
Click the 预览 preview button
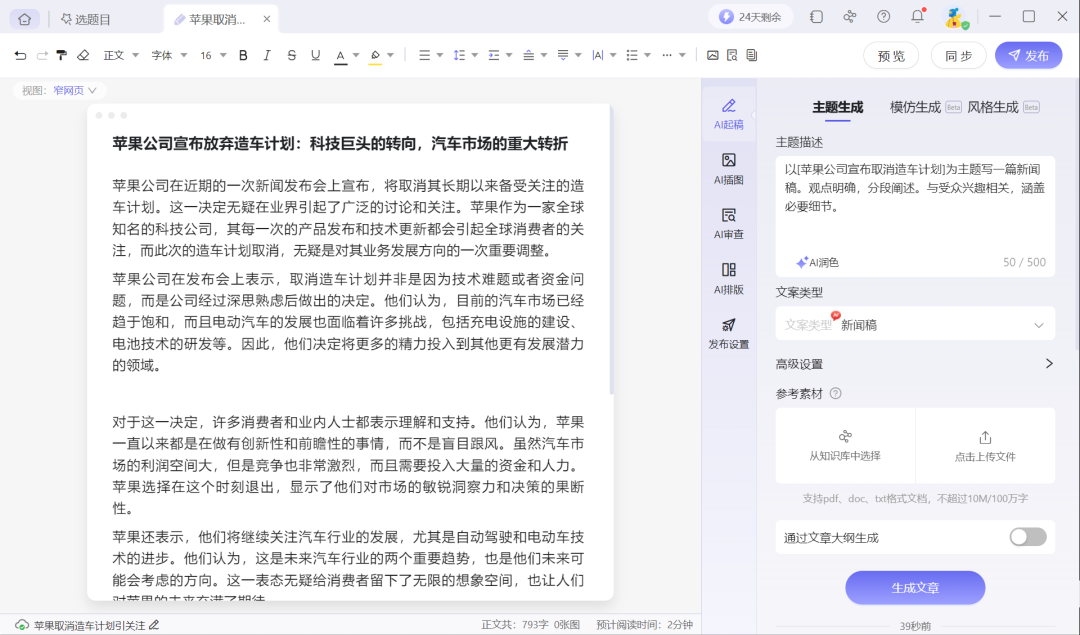pos(891,56)
